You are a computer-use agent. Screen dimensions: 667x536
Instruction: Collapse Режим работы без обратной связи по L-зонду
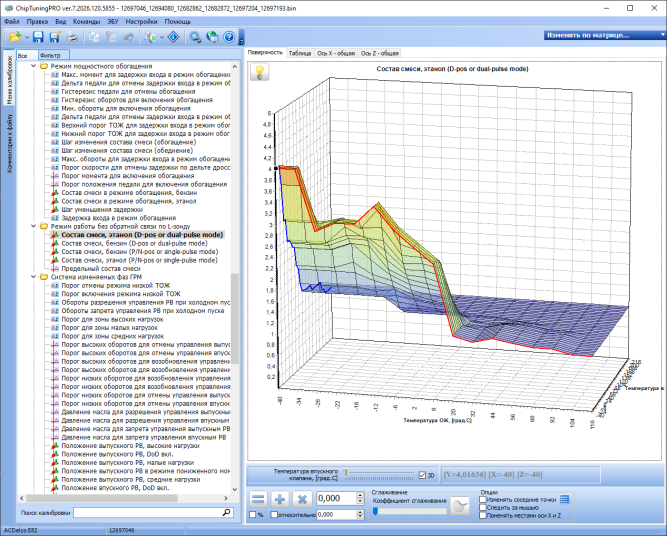tap(34, 226)
